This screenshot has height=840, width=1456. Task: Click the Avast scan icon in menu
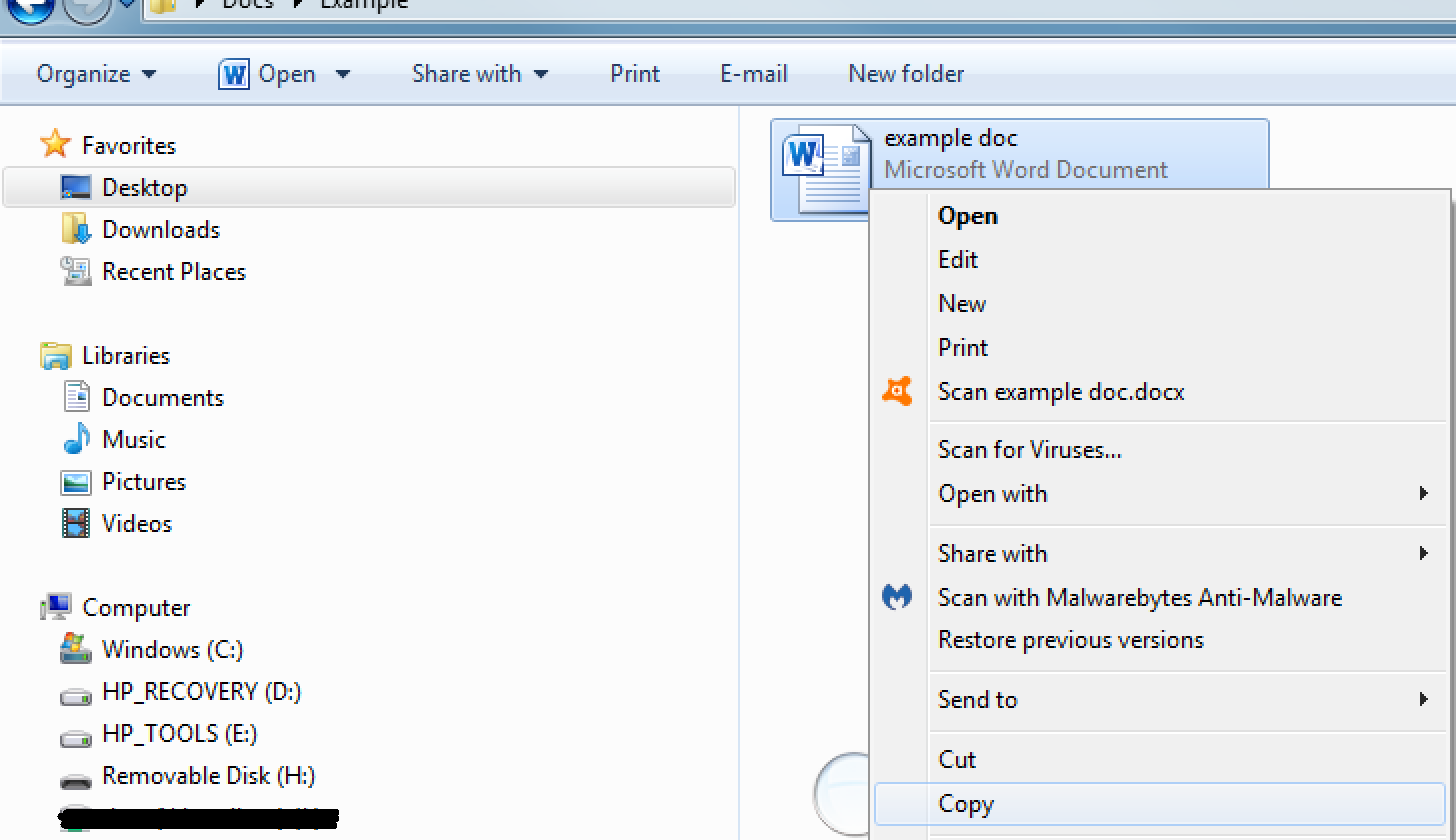897,391
